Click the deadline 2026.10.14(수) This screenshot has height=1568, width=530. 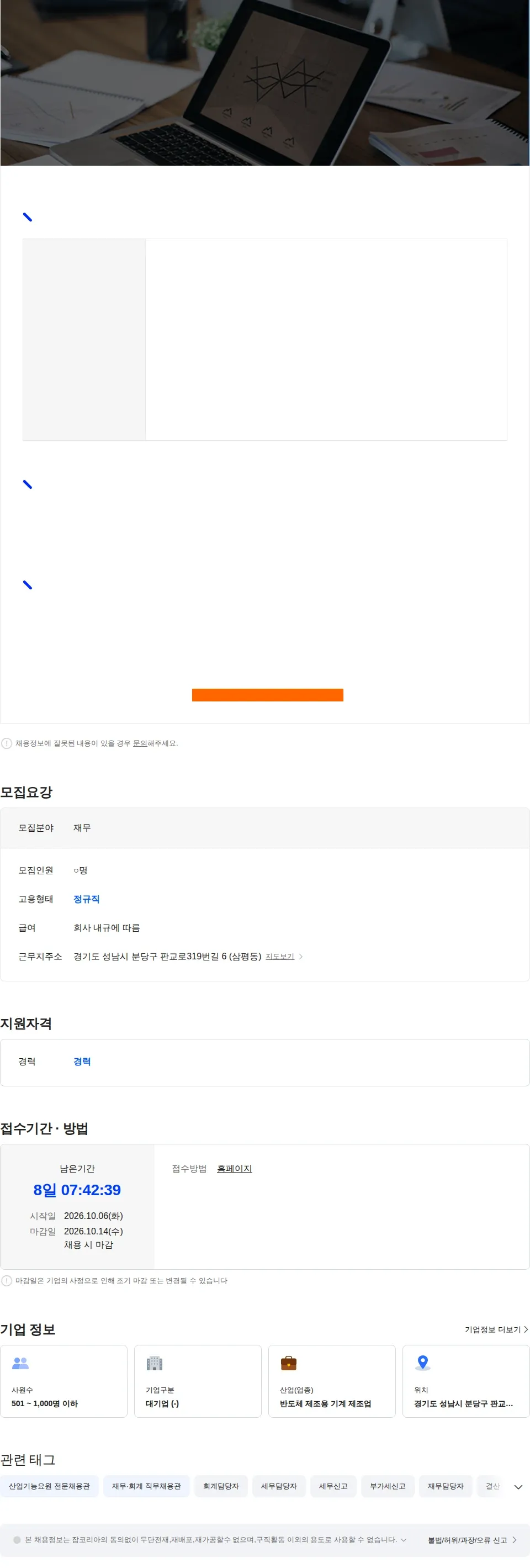tap(94, 1231)
